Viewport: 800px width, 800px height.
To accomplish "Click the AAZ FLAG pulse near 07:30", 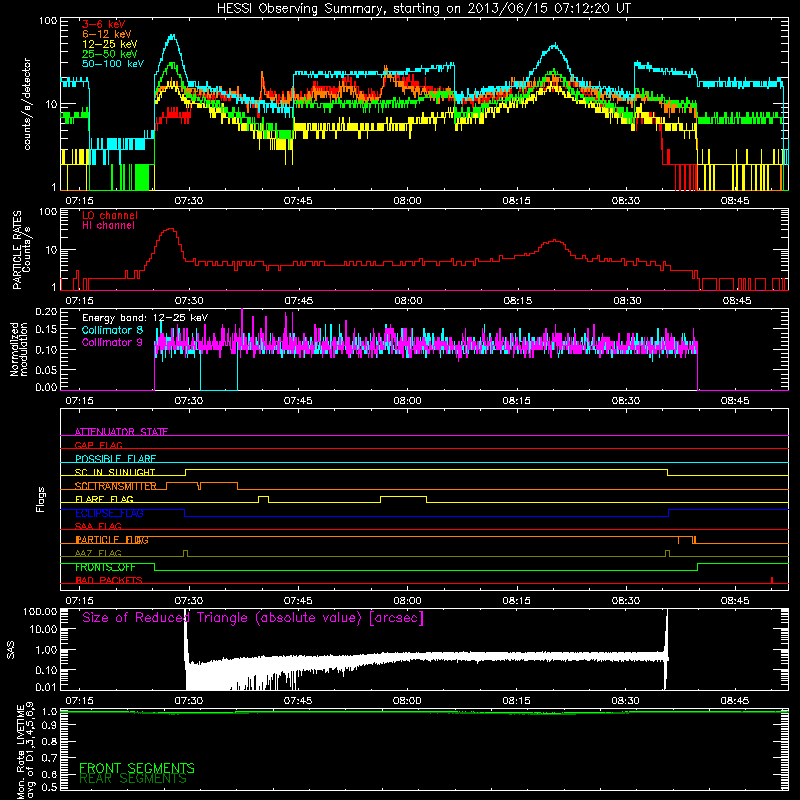I will pyautogui.click(x=185, y=553).
